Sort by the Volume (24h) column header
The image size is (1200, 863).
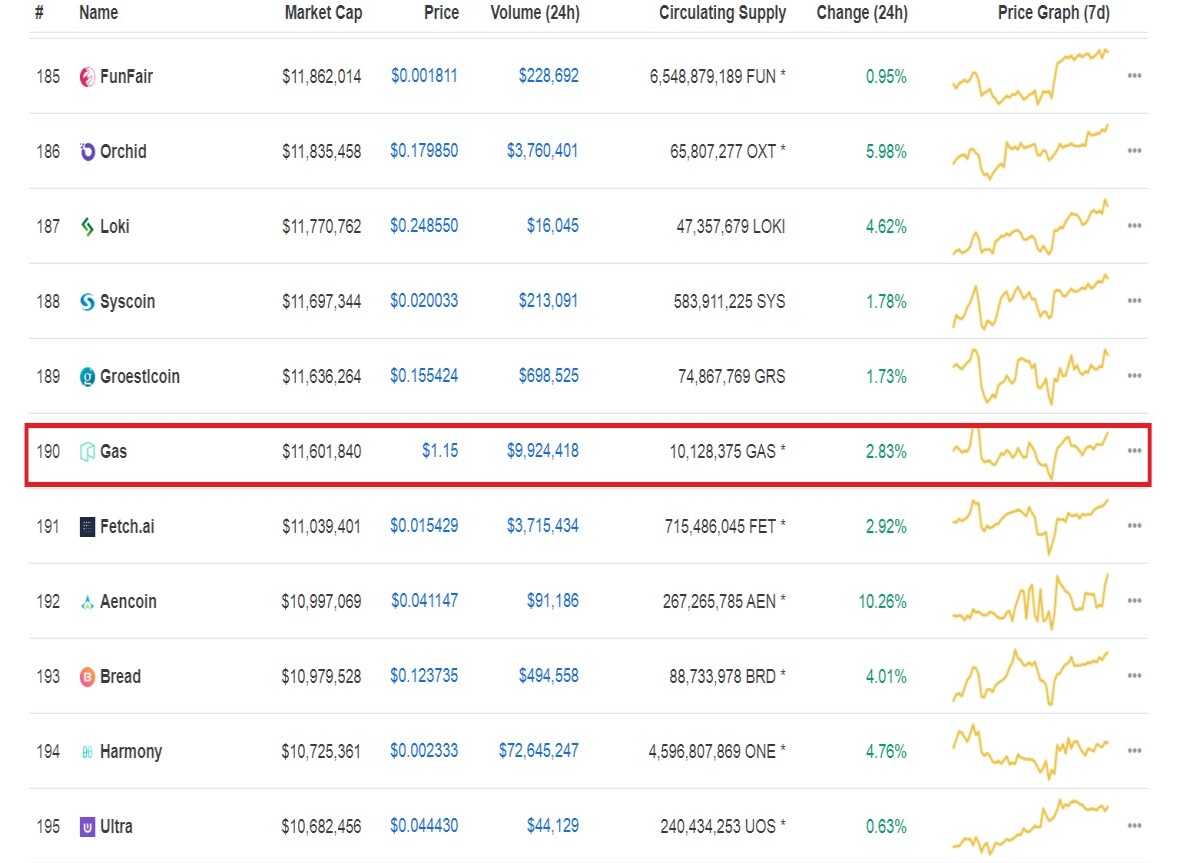pos(535,13)
